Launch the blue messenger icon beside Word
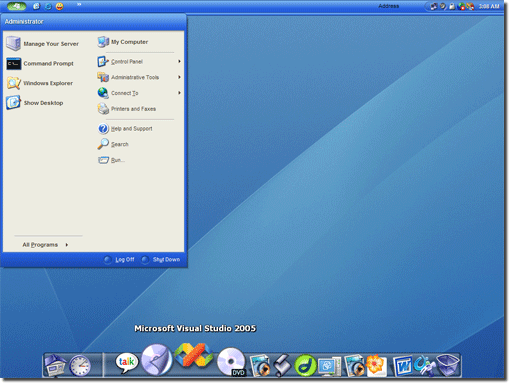 [424, 366]
